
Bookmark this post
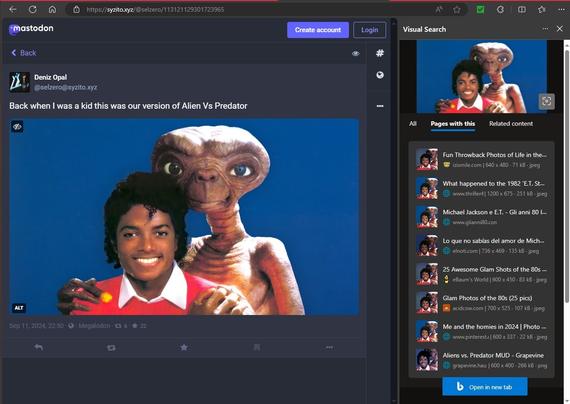[x=257, y=347]
